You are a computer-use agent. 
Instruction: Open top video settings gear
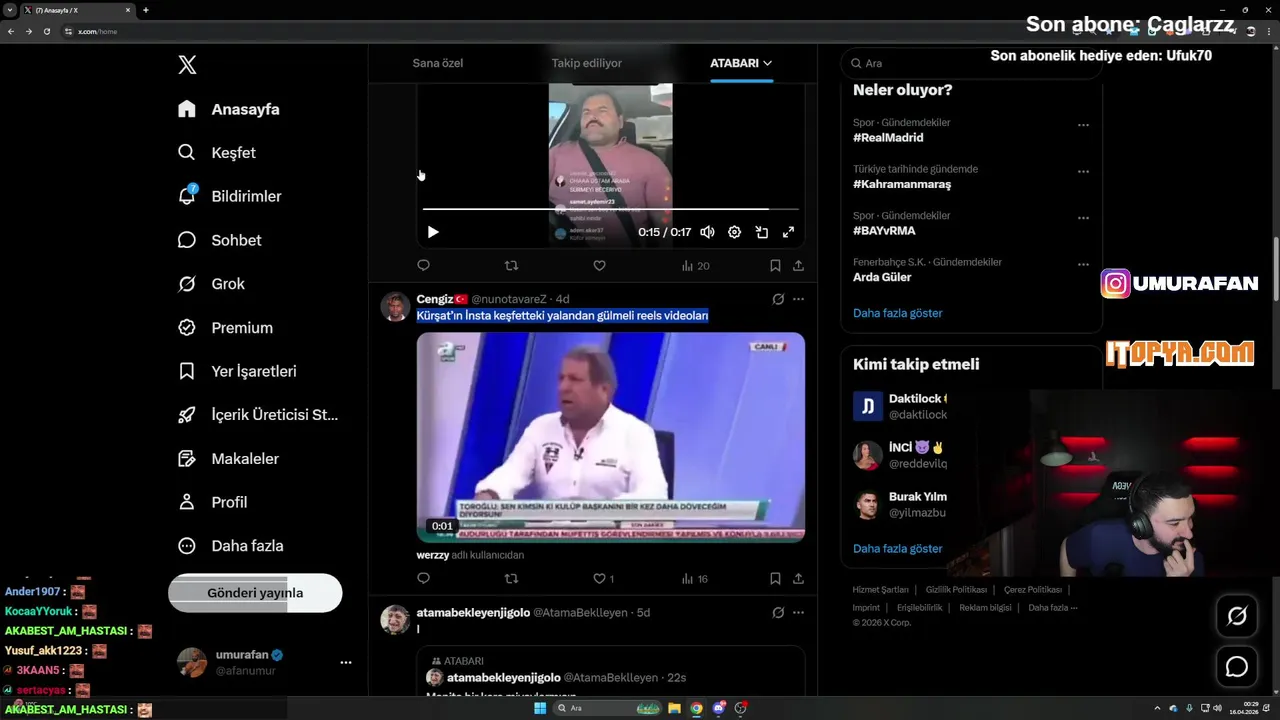click(x=734, y=232)
